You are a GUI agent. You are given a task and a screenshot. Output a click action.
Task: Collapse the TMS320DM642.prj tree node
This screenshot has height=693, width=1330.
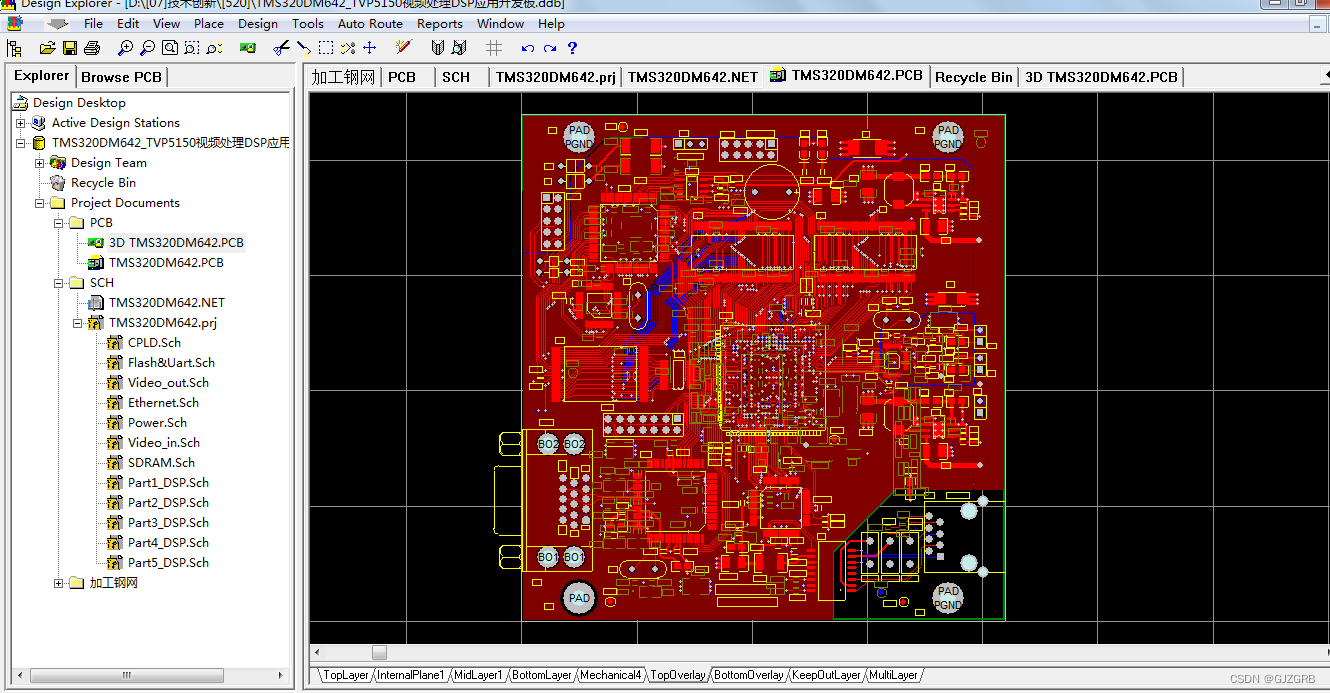point(77,322)
